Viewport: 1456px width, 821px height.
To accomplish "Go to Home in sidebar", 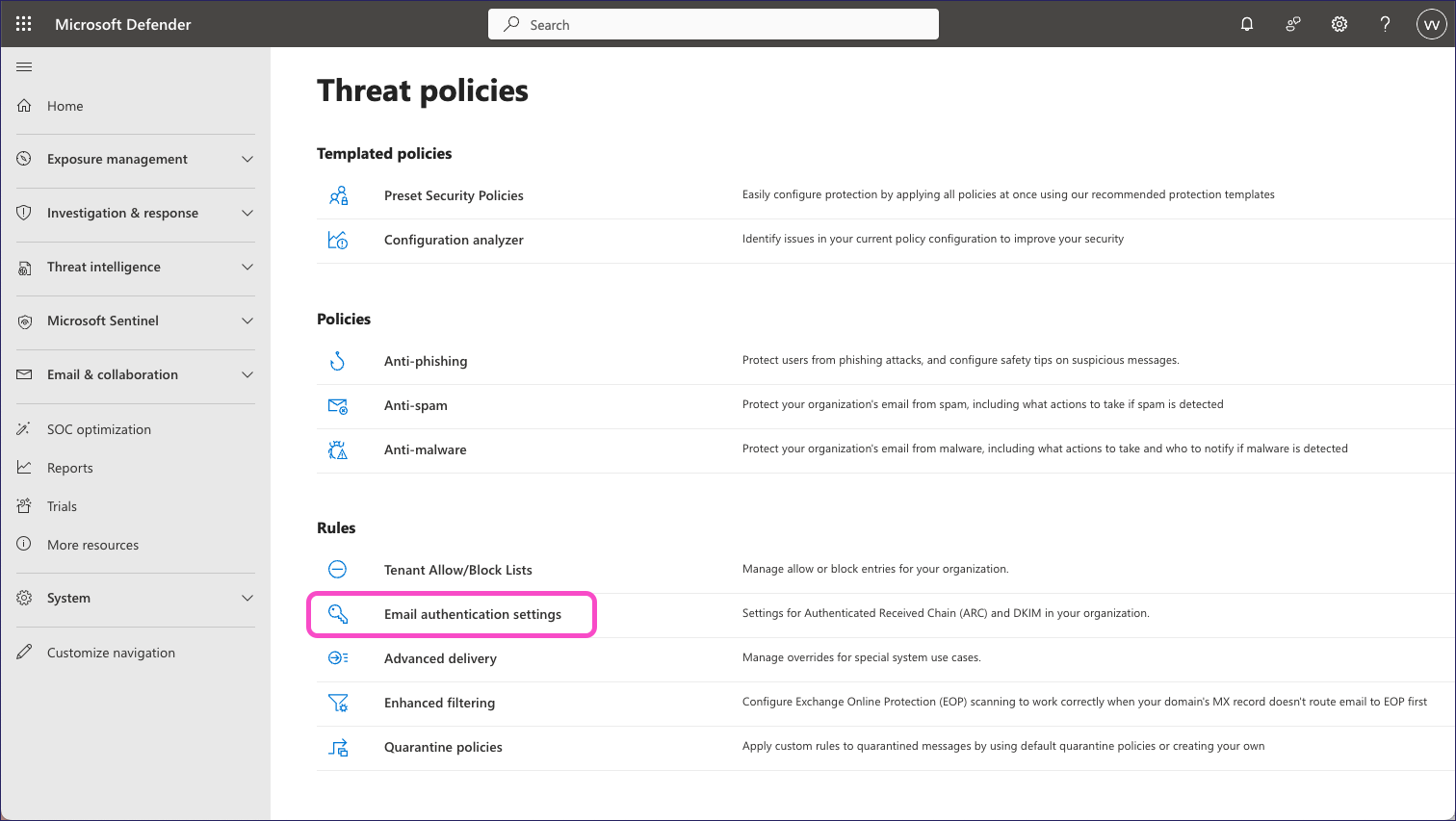I will click(65, 106).
